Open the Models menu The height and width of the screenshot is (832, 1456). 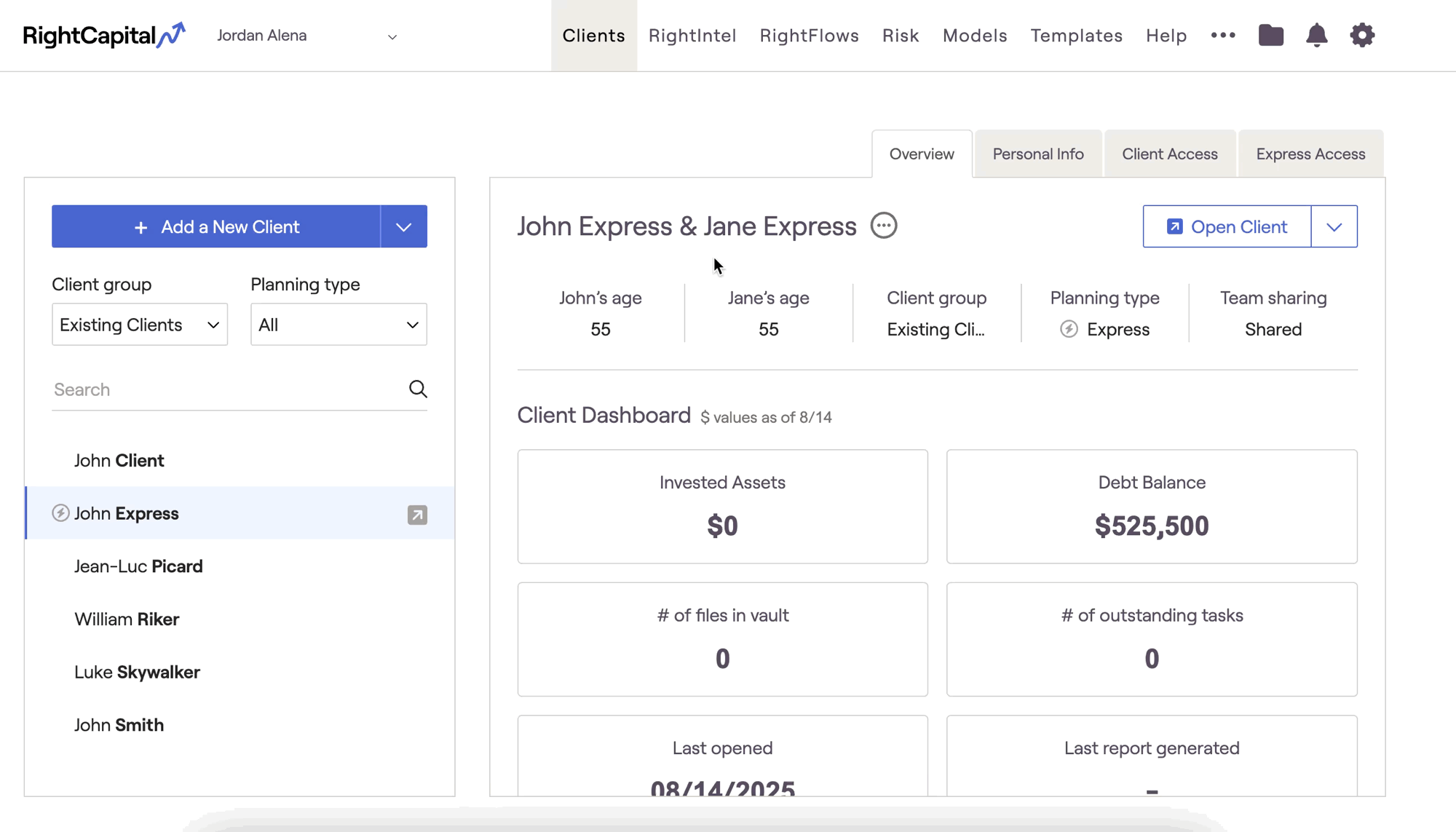(x=975, y=35)
